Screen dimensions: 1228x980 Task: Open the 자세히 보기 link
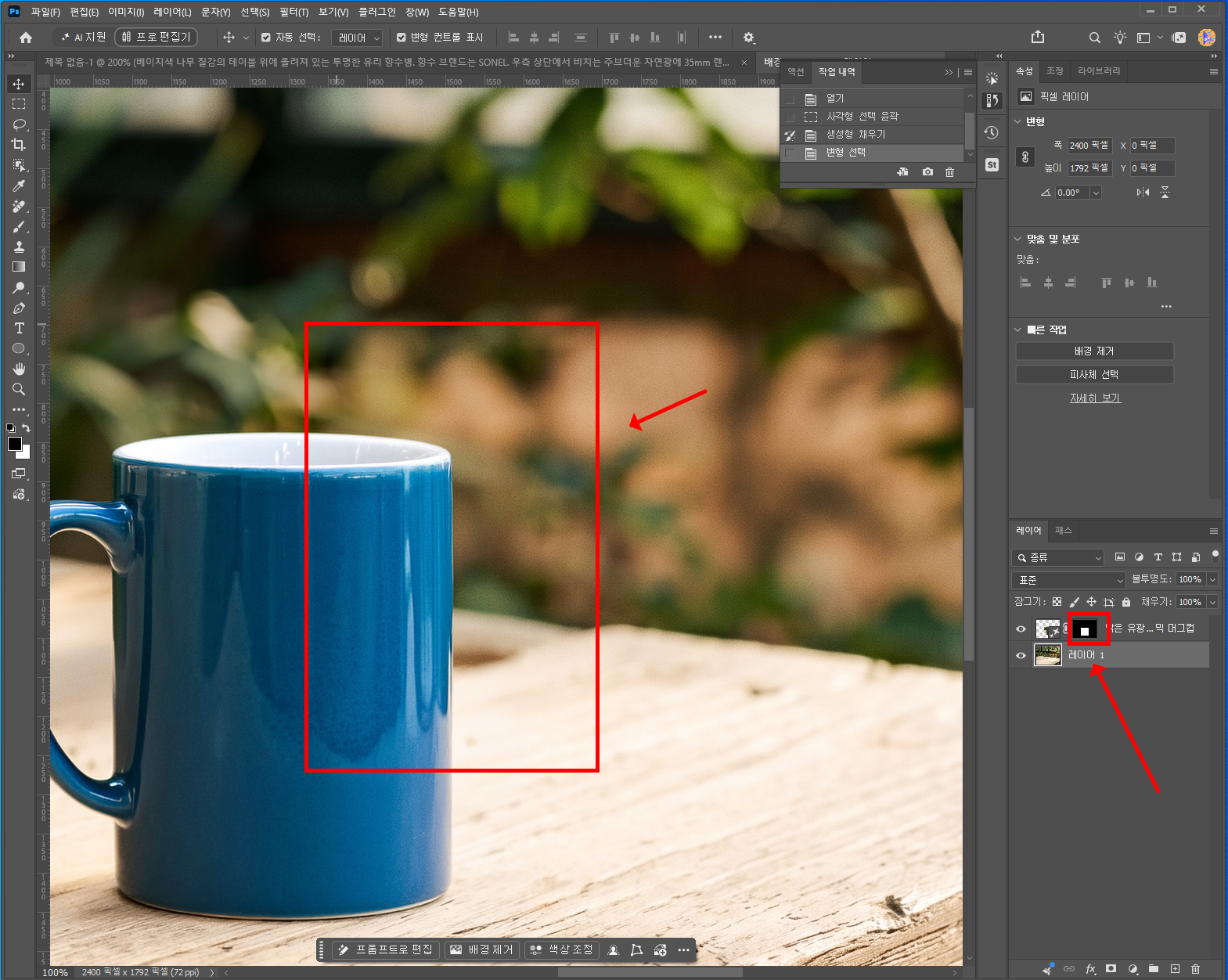click(1095, 398)
